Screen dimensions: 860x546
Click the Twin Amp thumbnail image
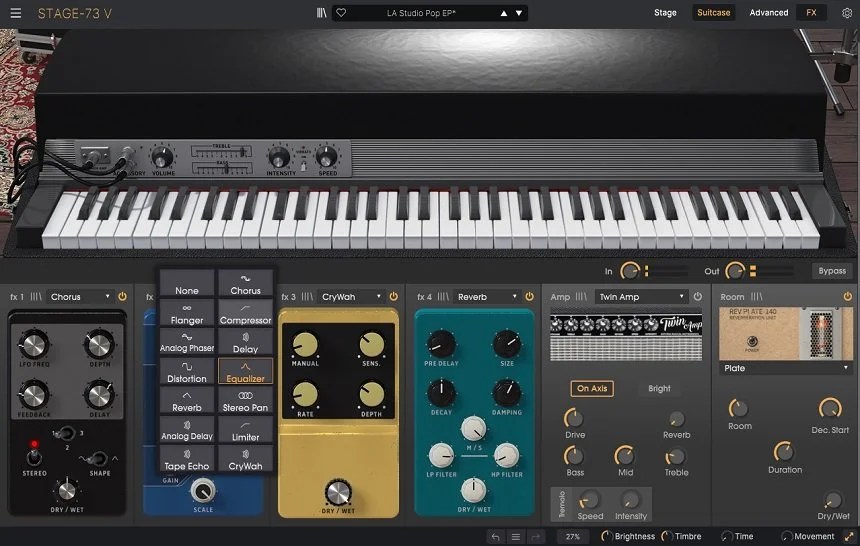click(626, 336)
